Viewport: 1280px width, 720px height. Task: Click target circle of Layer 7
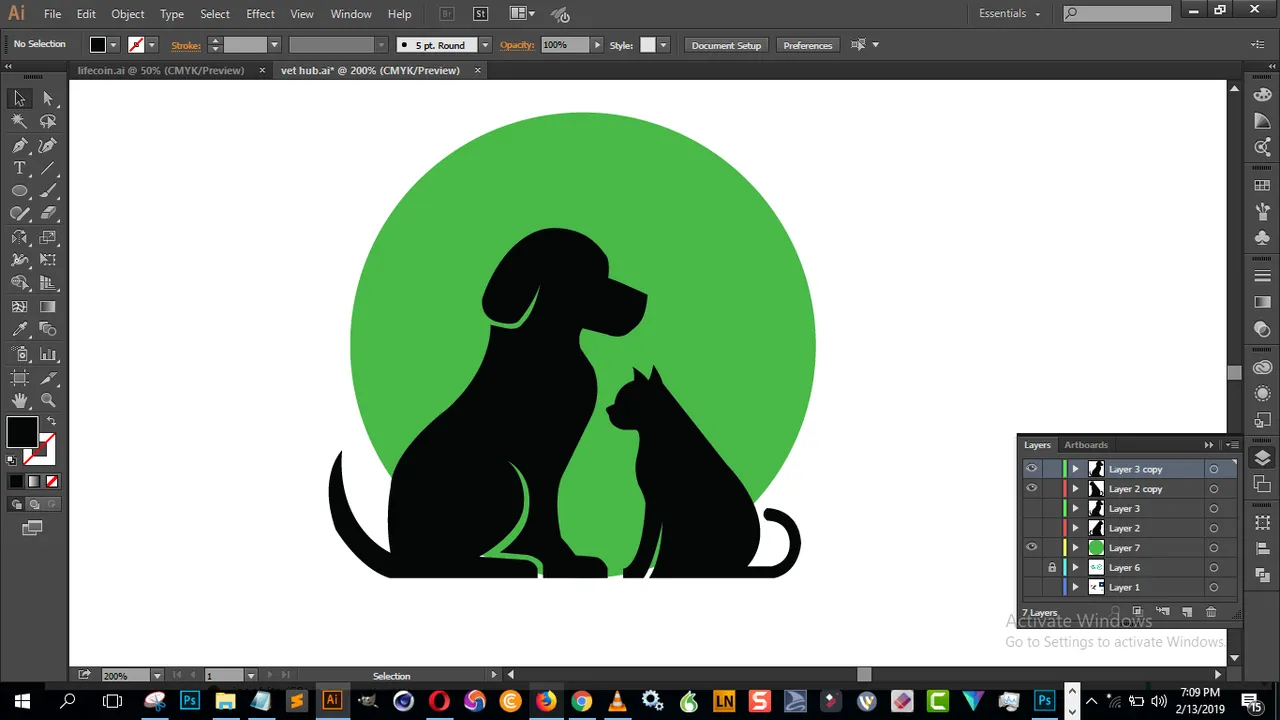[1214, 548]
